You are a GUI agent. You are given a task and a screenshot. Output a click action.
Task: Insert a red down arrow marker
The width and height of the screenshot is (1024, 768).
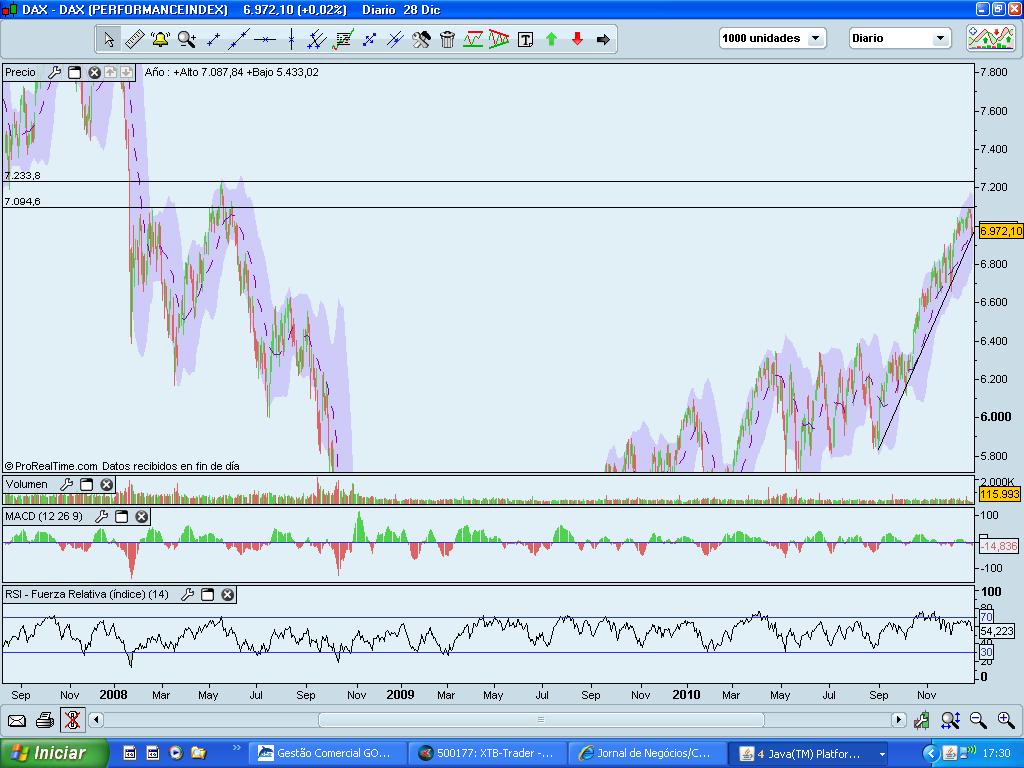pos(577,39)
